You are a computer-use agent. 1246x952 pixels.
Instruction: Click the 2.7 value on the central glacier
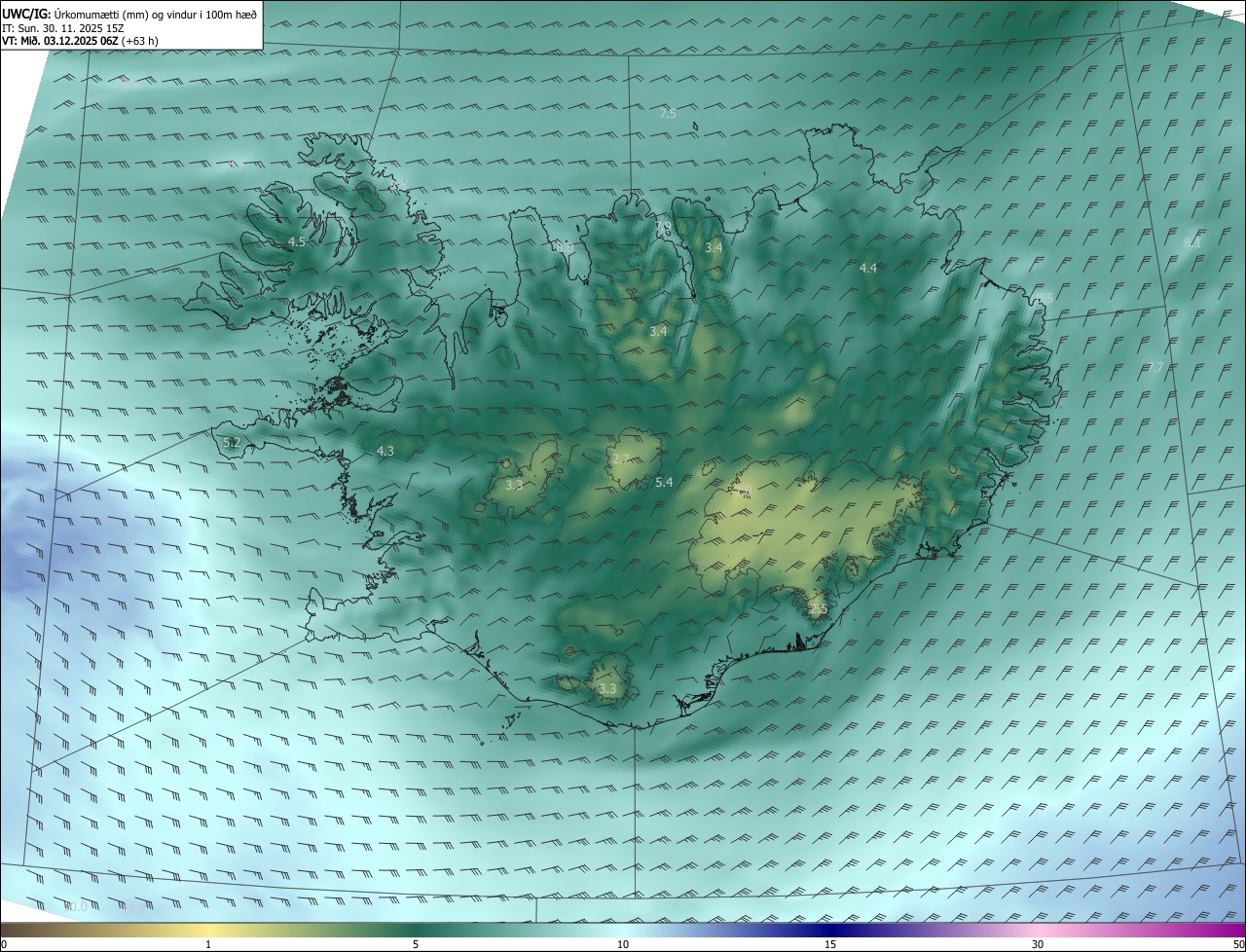(x=620, y=458)
